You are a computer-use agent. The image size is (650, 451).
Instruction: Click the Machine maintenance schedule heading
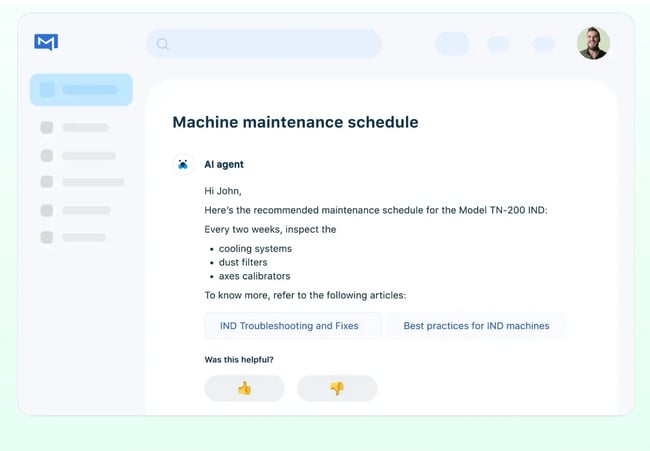[295, 122]
